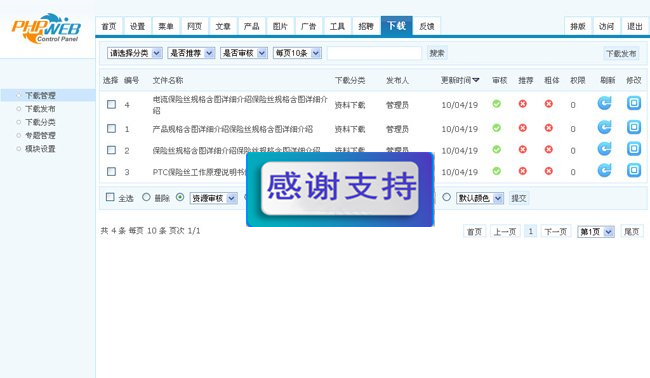
Task: Switch to the 产品 tab
Action: tap(252, 26)
